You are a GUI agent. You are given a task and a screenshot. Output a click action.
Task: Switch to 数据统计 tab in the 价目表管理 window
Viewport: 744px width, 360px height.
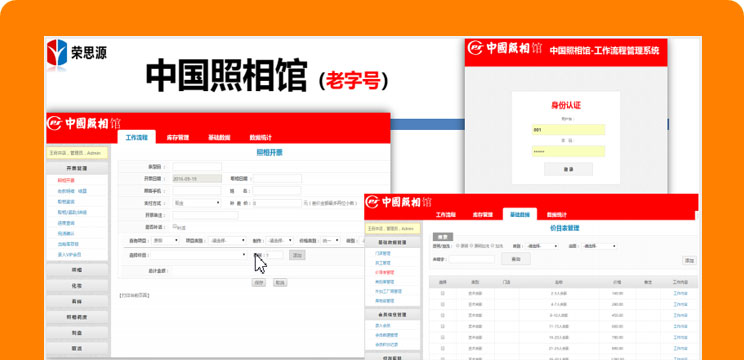point(556,215)
